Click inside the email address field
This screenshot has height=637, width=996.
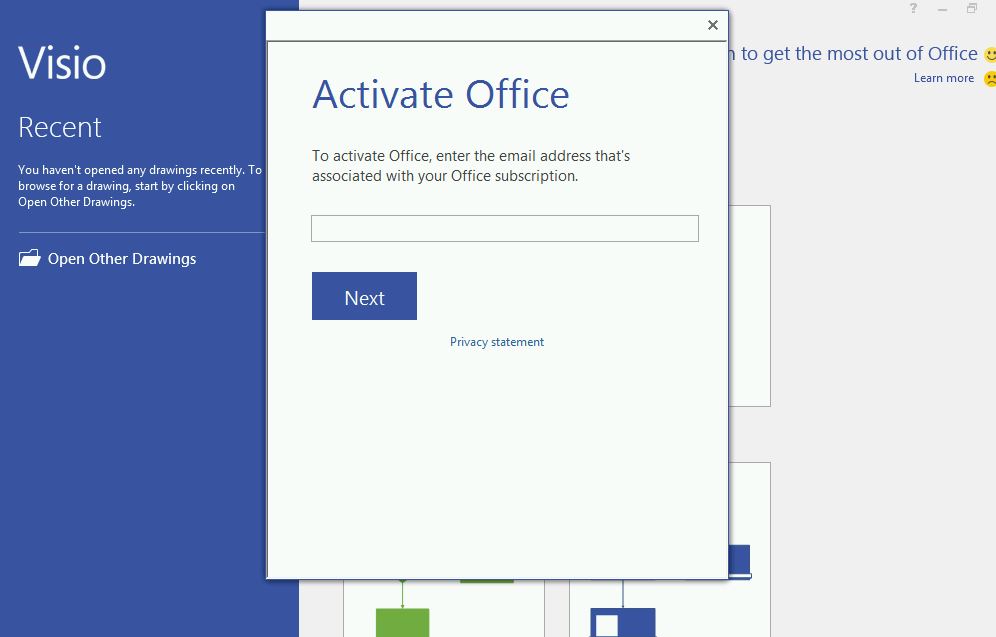[x=504, y=228]
